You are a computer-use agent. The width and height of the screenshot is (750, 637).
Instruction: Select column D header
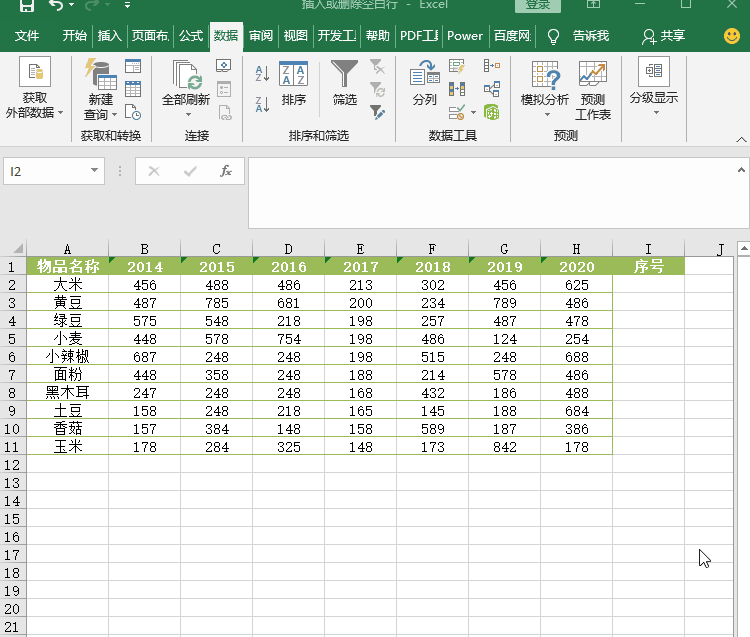[x=288, y=249]
